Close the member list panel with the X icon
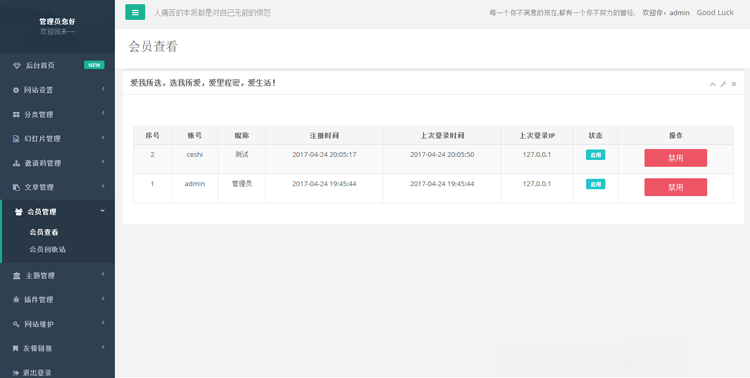The width and height of the screenshot is (750, 378). 734,84
